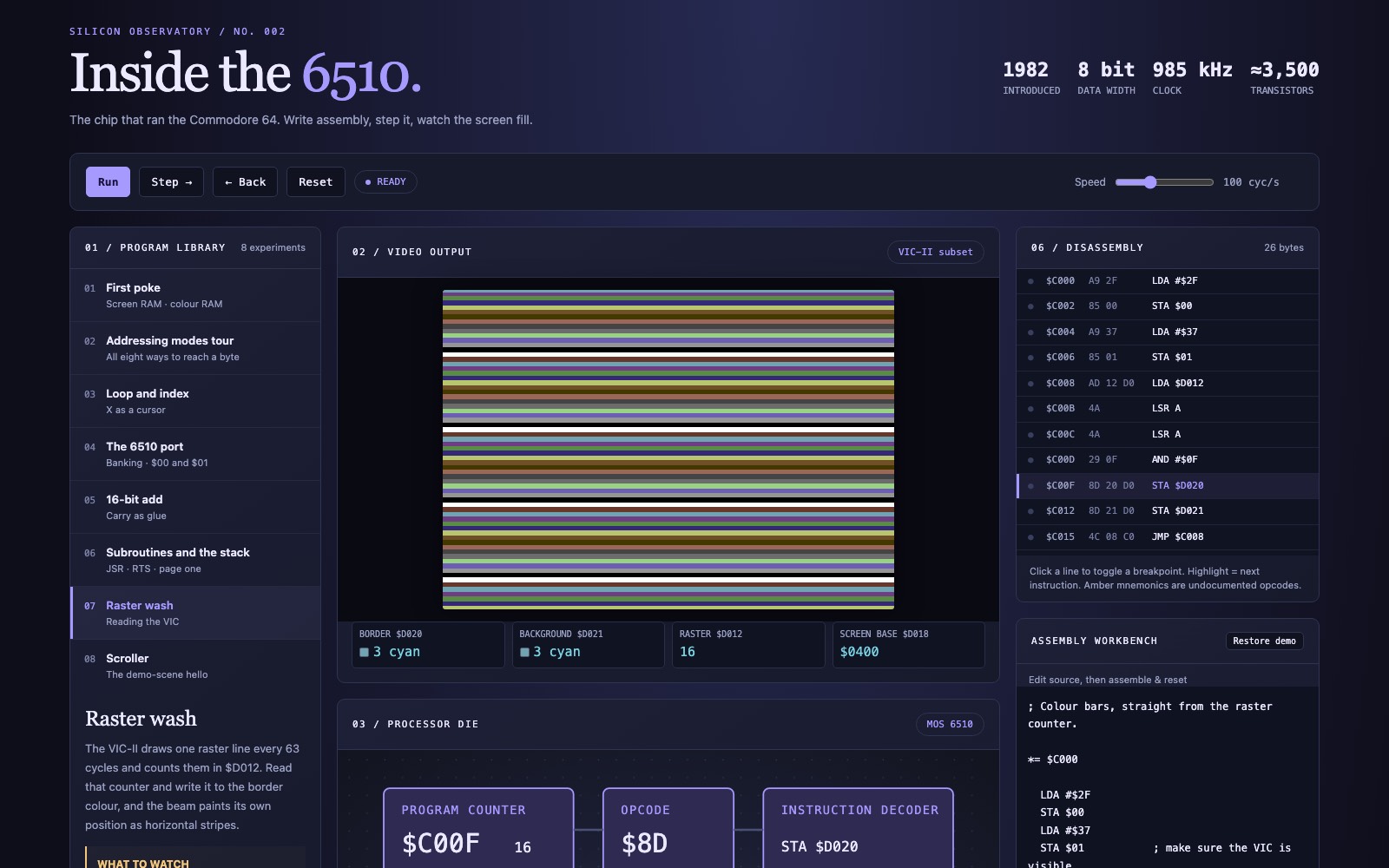Toggle breakpoint dot at $C000
1389x868 pixels.
click(x=1030, y=281)
